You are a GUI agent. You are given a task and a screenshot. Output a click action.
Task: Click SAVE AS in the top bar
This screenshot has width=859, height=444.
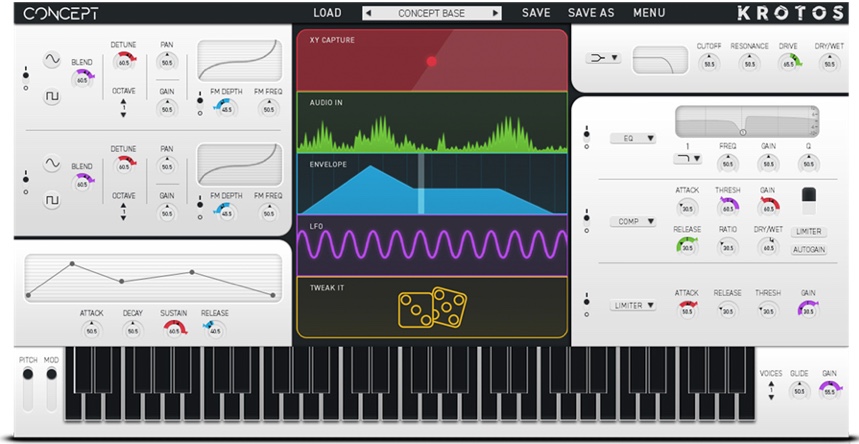click(591, 13)
